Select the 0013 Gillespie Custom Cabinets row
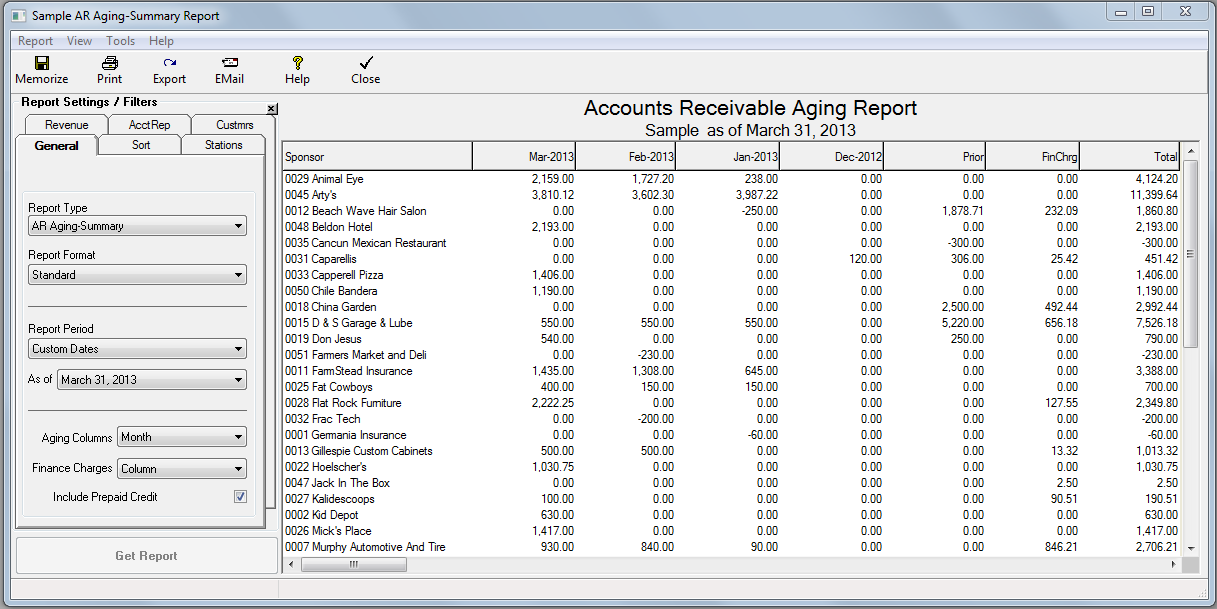Image resolution: width=1217 pixels, height=609 pixels. pyautogui.click(x=732, y=451)
